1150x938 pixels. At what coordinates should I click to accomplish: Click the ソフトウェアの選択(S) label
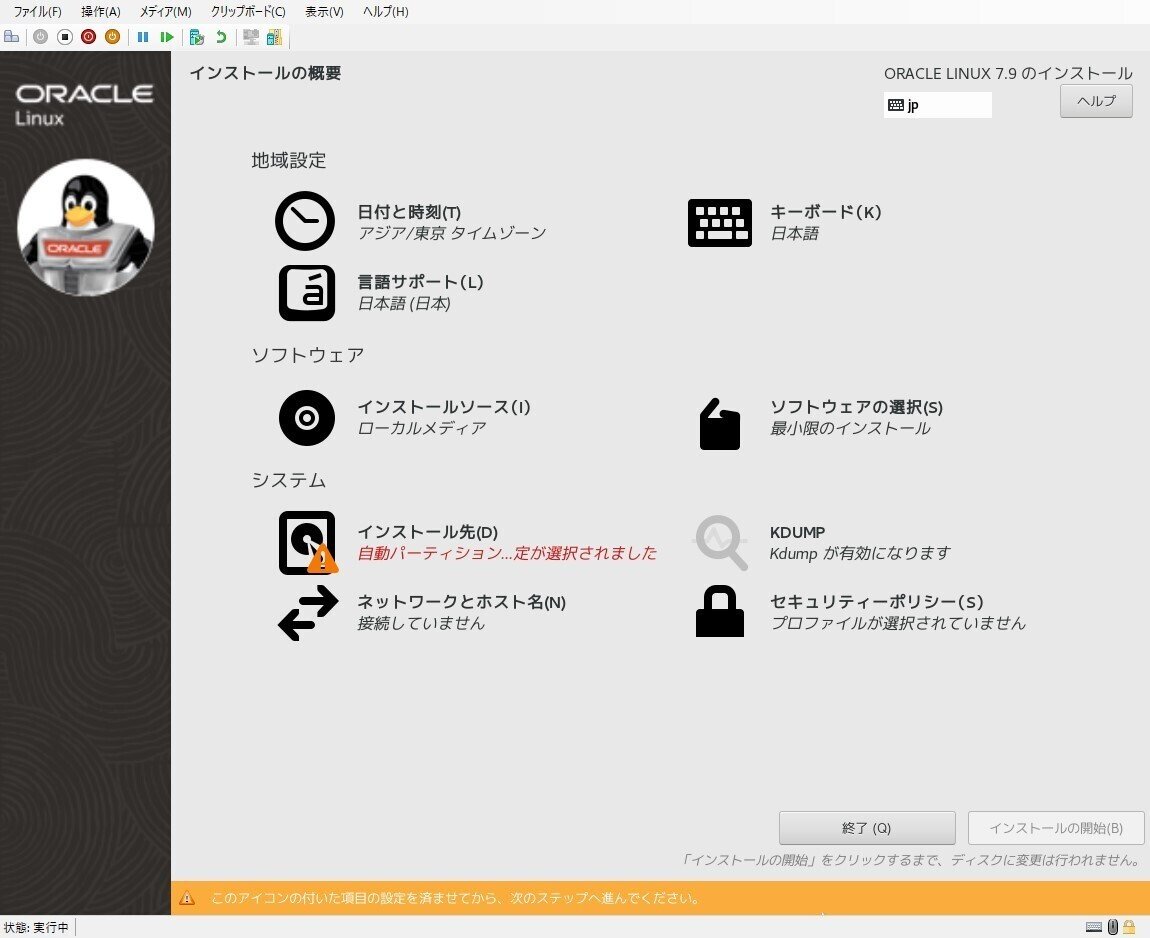[x=856, y=407]
